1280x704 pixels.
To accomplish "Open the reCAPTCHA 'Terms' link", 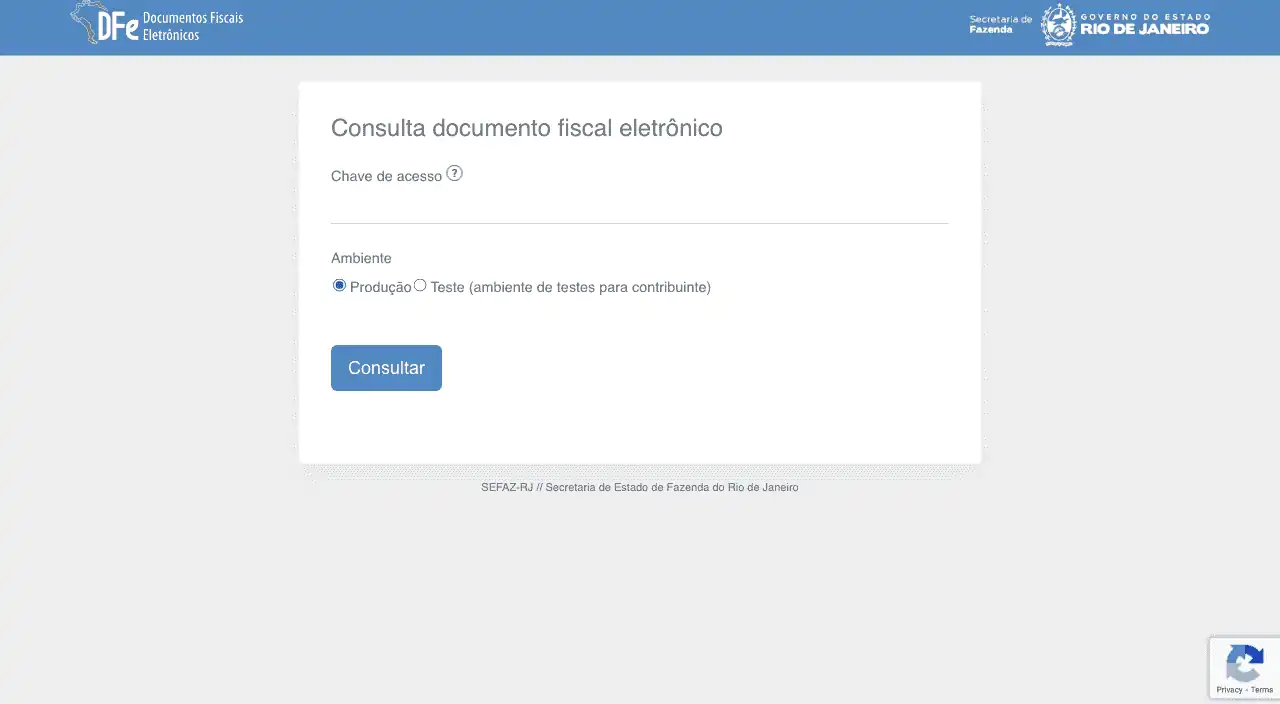I will [1262, 690].
